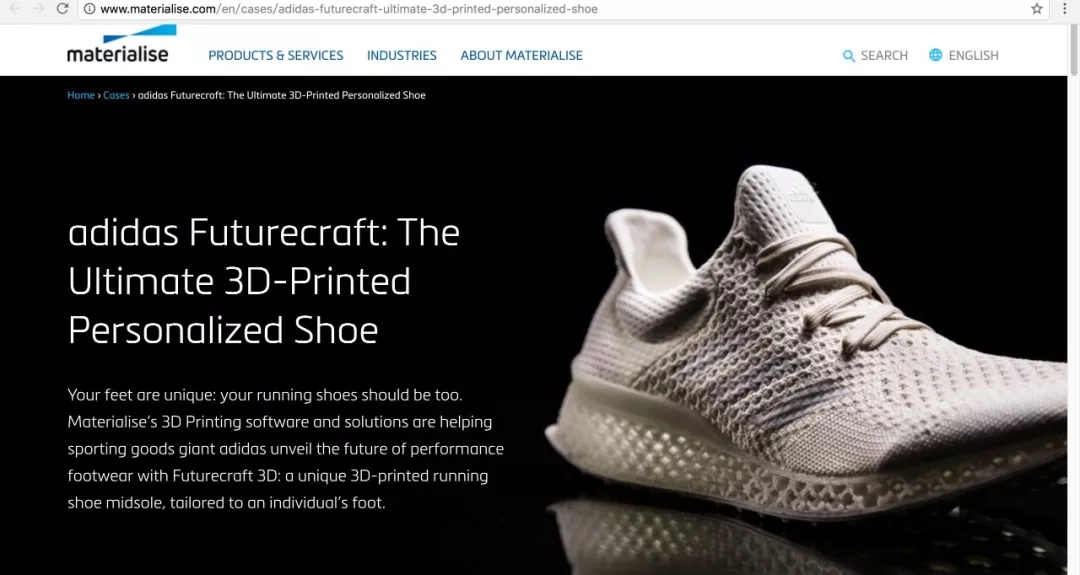1080x575 pixels.
Task: Click the browser reload icon
Action: (x=62, y=9)
